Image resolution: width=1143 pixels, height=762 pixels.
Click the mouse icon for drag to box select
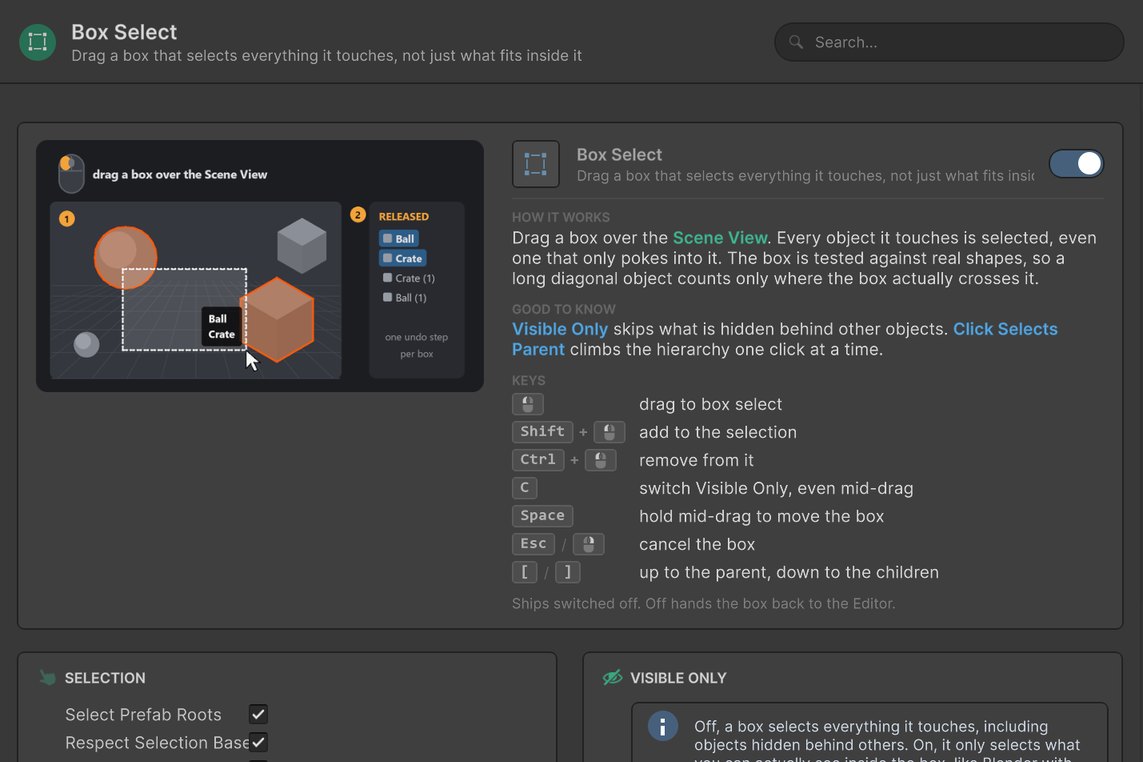(x=528, y=404)
